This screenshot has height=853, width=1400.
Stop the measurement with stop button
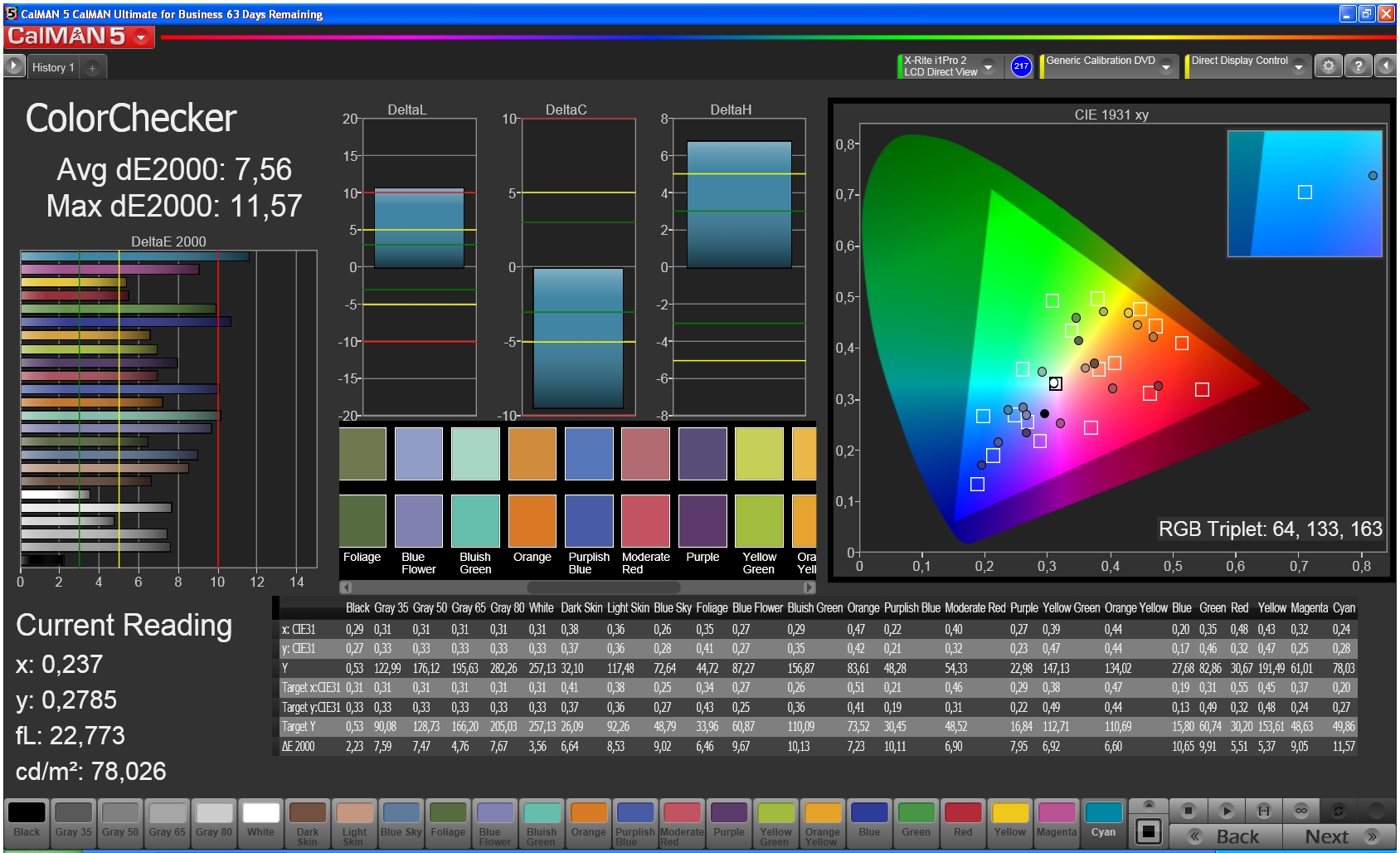click(1189, 811)
